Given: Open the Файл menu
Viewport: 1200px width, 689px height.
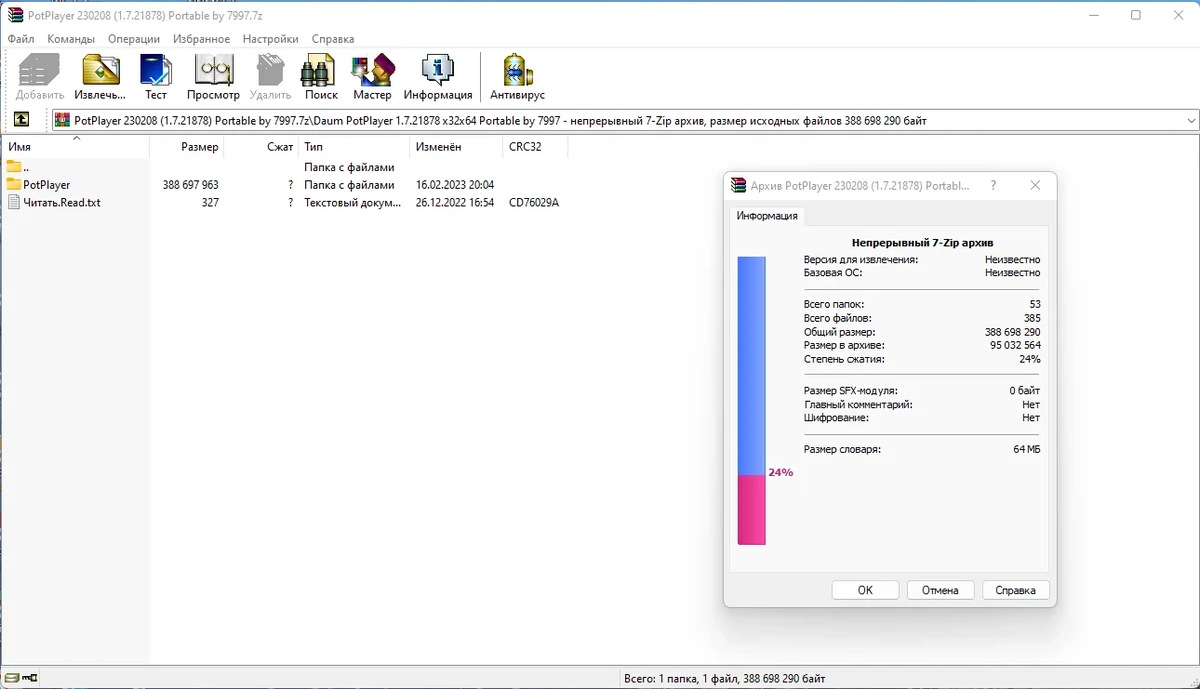Looking at the screenshot, I should [x=21, y=39].
